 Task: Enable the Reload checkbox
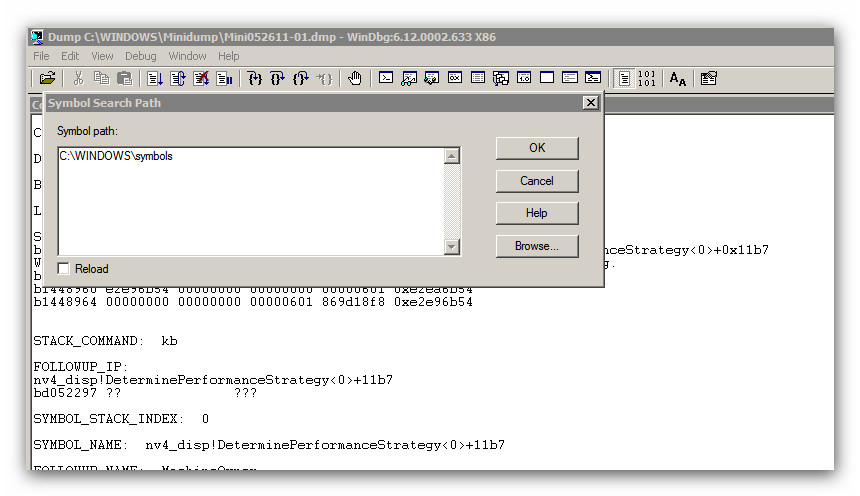pyautogui.click(x=64, y=268)
